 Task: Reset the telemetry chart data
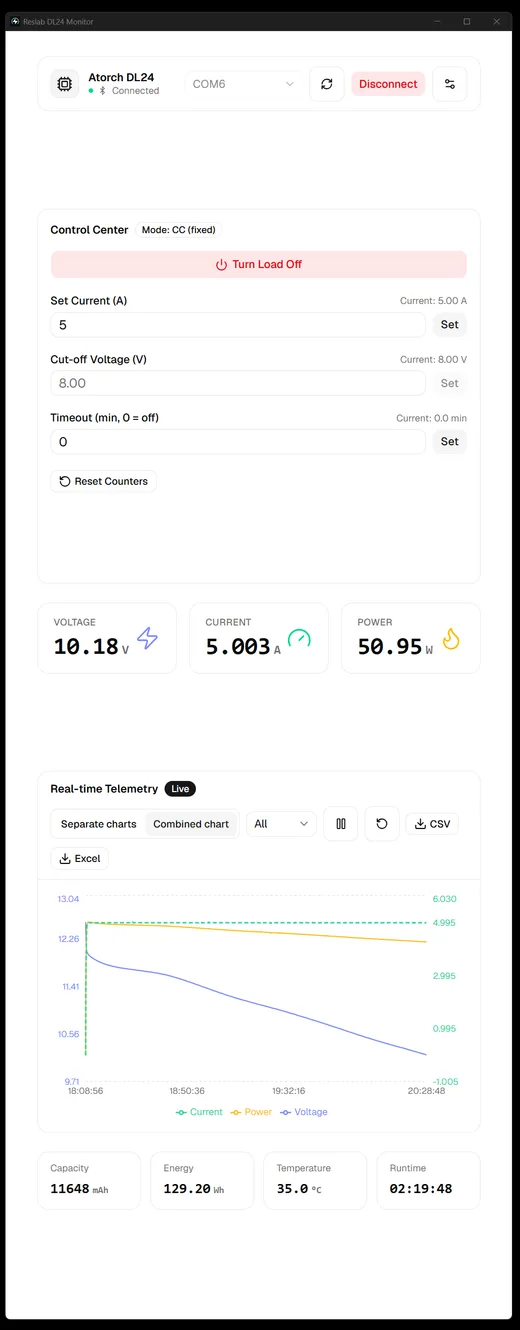tap(382, 824)
